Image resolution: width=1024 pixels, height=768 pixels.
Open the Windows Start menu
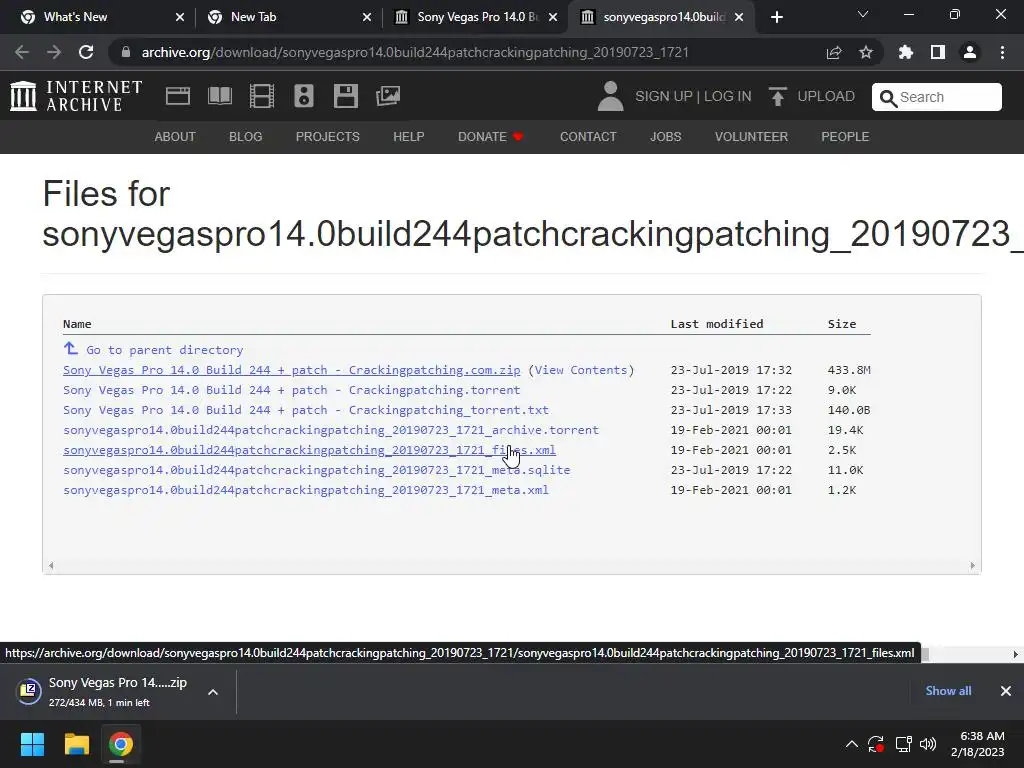[32, 744]
